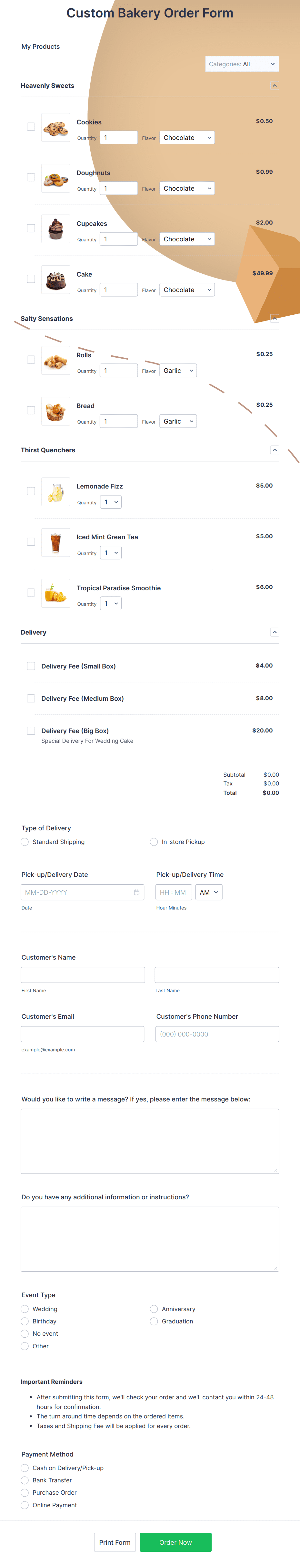Click the Tropical Paradise Smoothie image
Viewport: 300px width, 1568px height.
(56, 593)
